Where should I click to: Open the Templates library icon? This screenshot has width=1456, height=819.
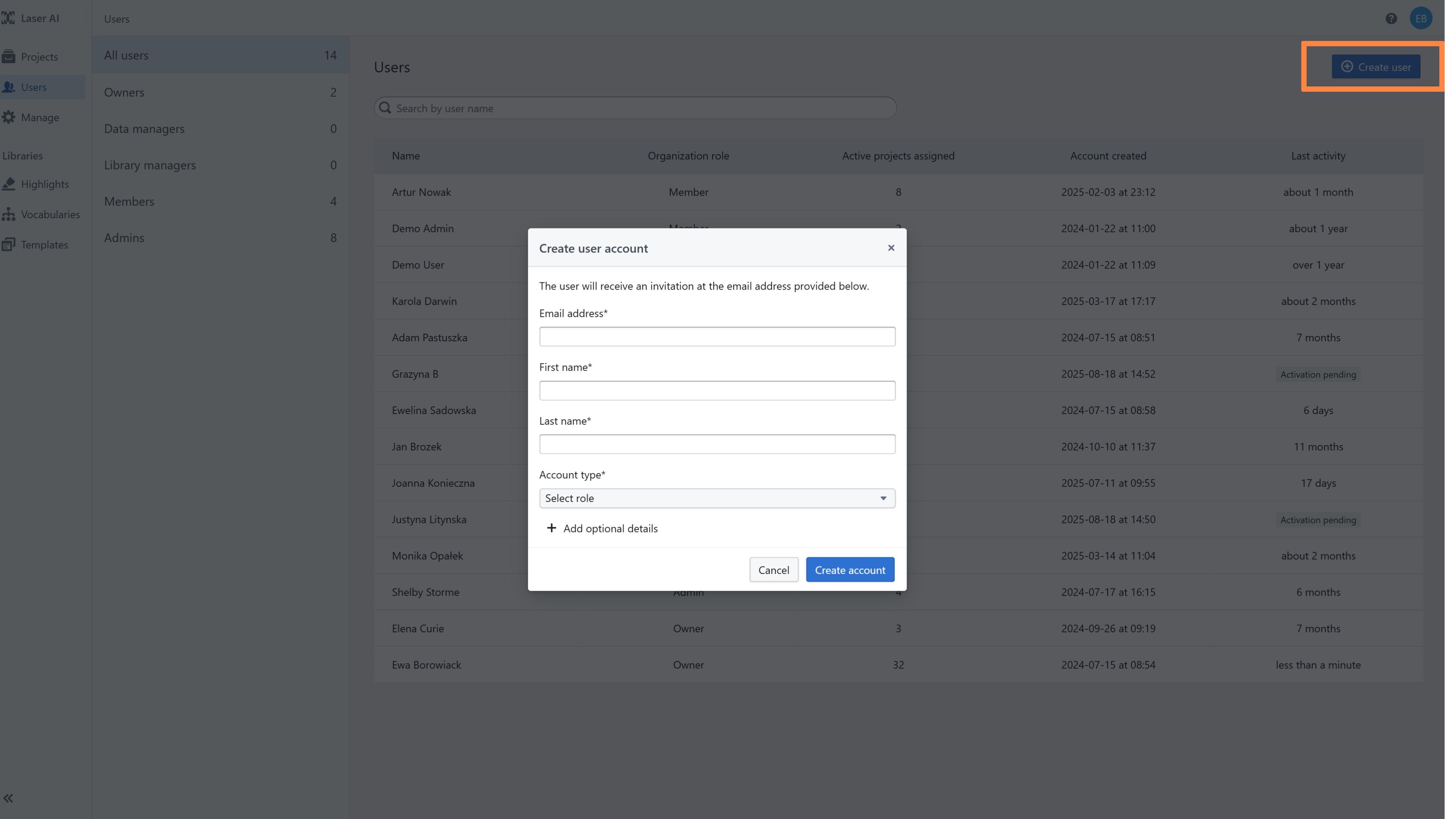[8, 244]
